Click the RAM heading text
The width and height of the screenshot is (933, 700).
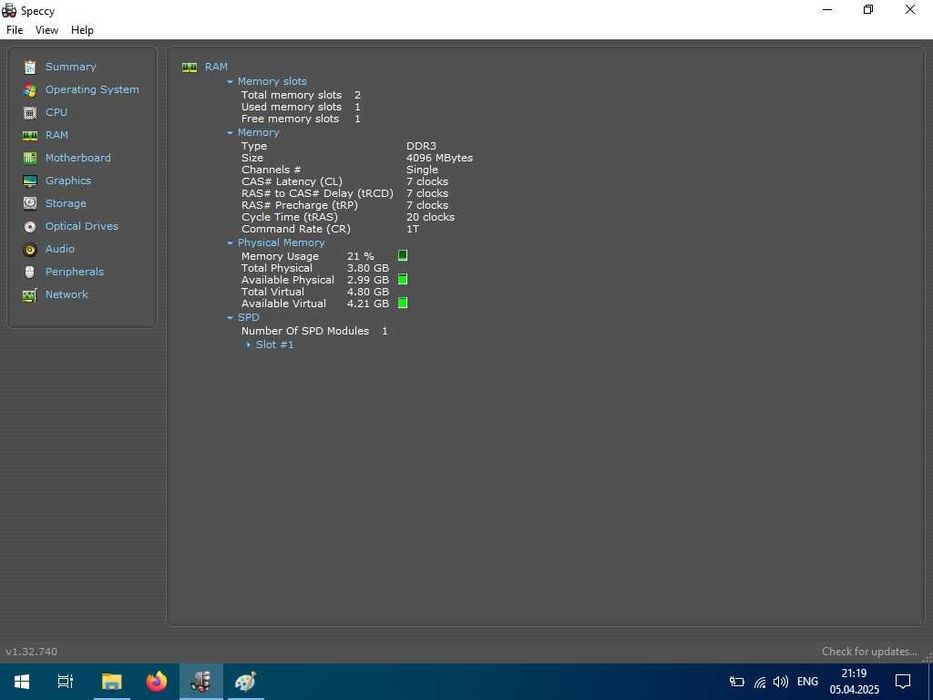216,67
